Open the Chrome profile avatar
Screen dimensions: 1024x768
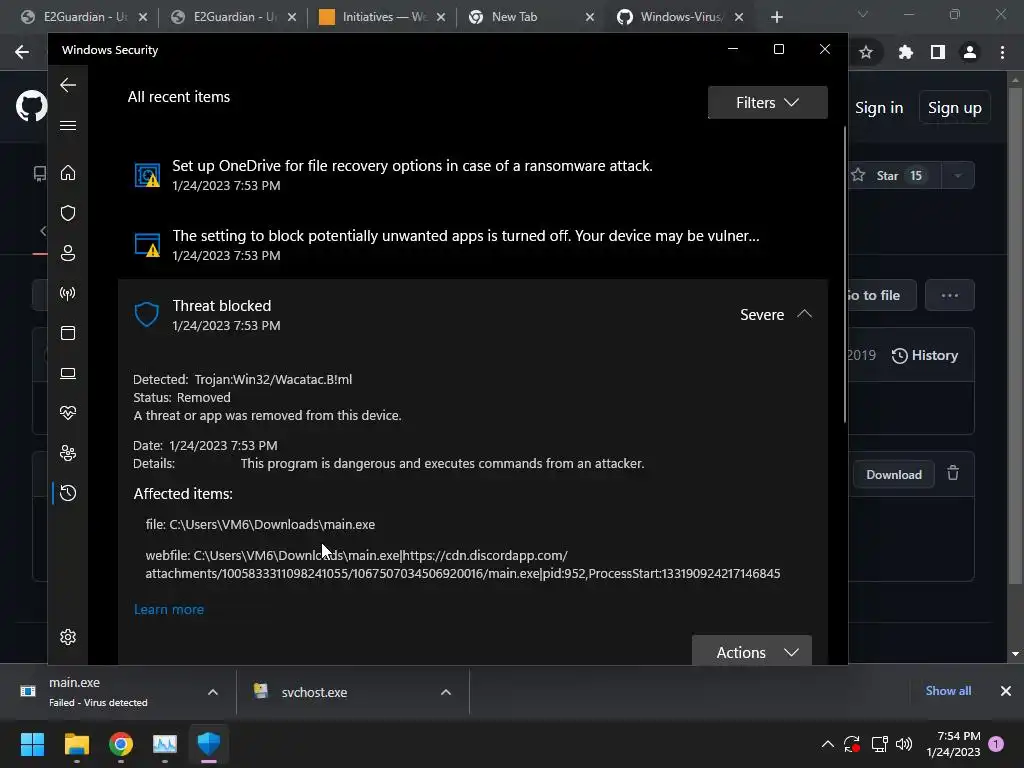(970, 52)
